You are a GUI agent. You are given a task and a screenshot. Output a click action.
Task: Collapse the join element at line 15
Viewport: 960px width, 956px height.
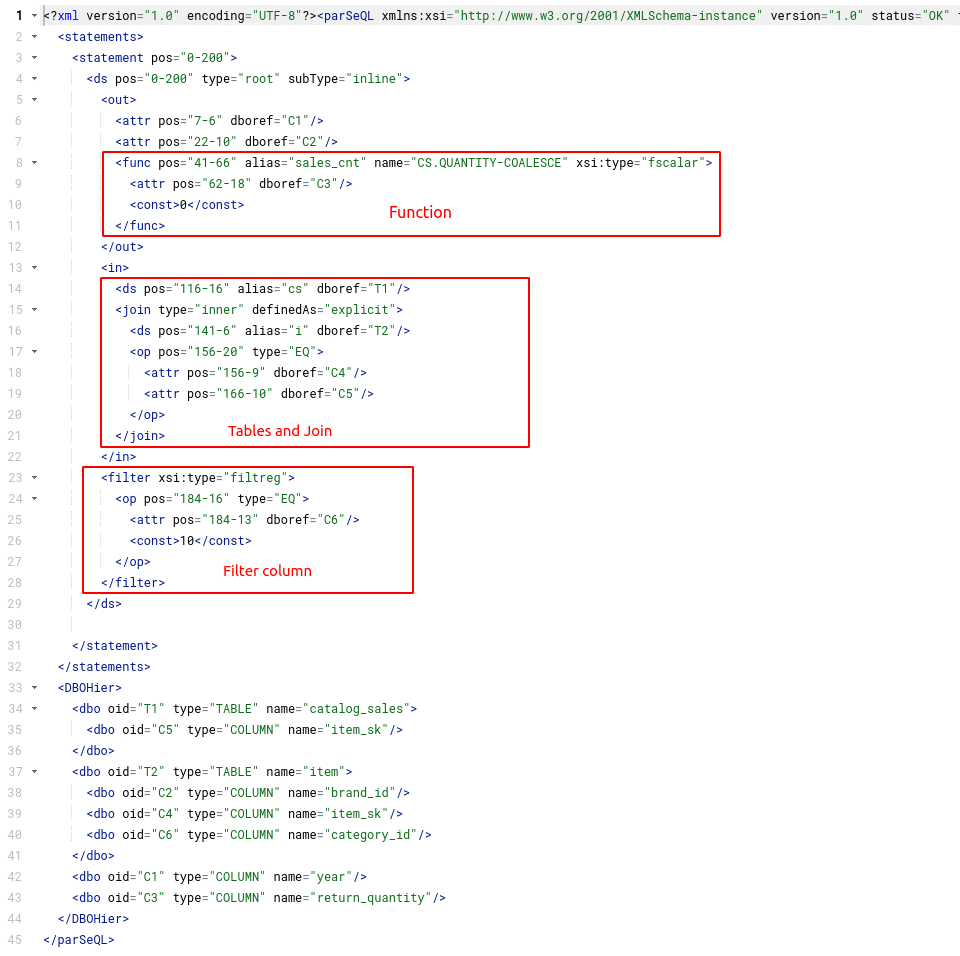pos(34,309)
